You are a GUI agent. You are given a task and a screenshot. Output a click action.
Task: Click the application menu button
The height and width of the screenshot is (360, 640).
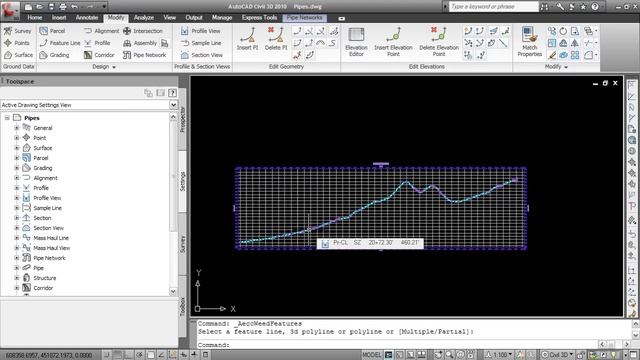pyautogui.click(x=9, y=10)
